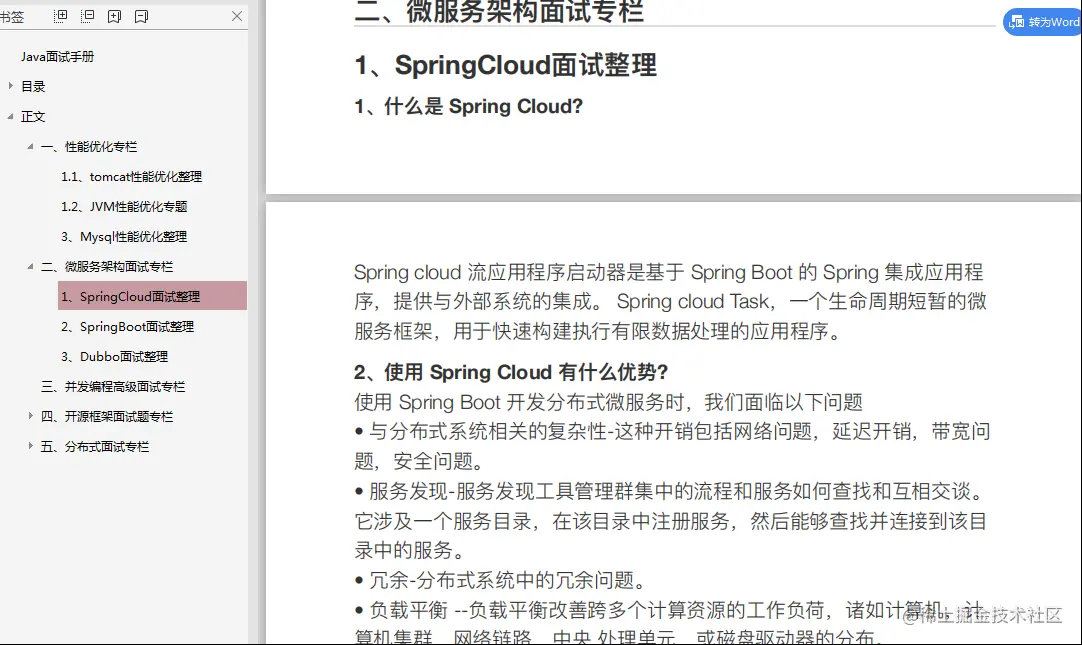The width and height of the screenshot is (1082, 645).
Task: Select the highlighted 1、SpringCloud面试整理 bookmark
Action: pyautogui.click(x=153, y=296)
